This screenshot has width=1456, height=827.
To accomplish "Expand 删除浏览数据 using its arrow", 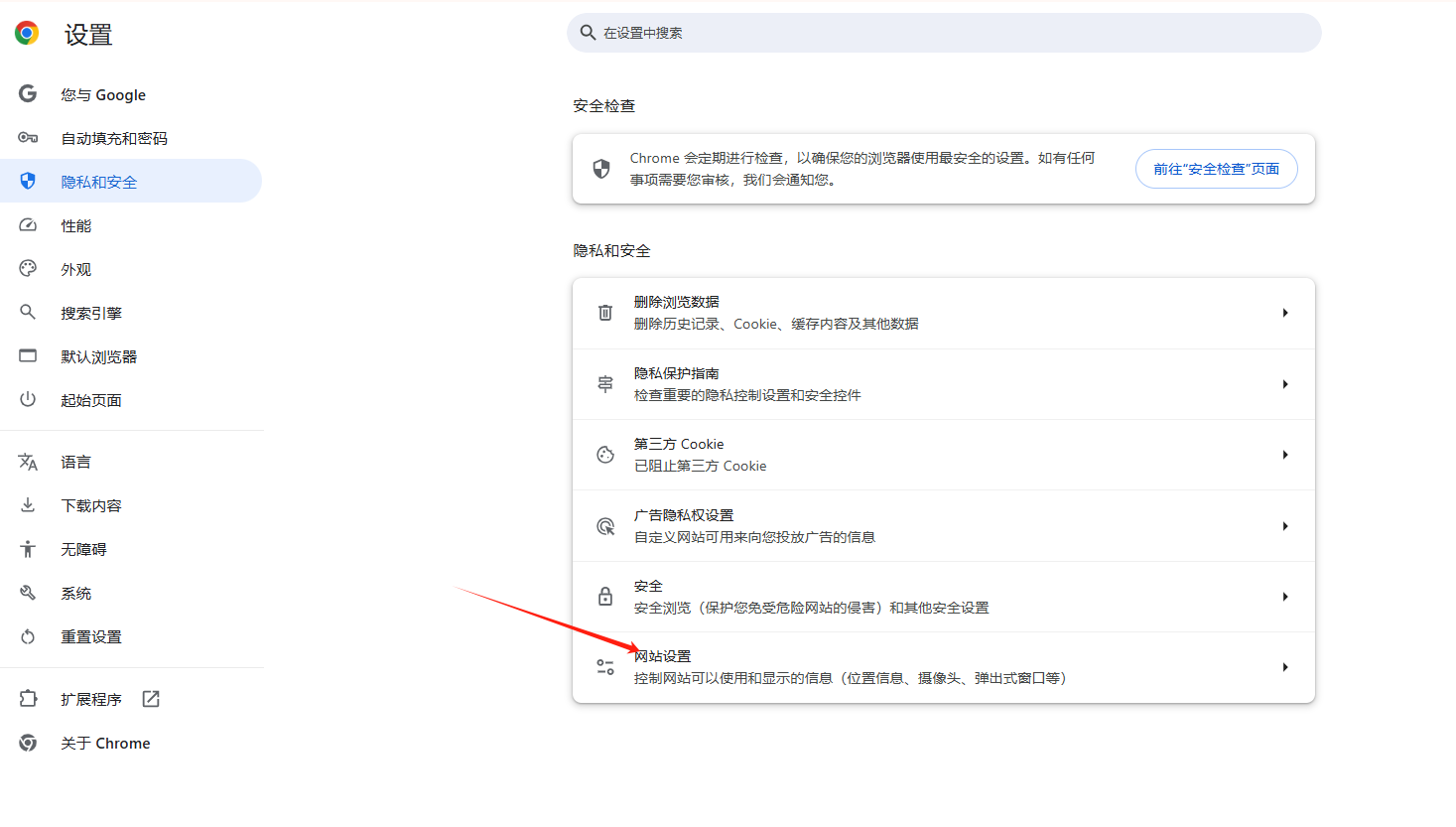I will (1285, 313).
